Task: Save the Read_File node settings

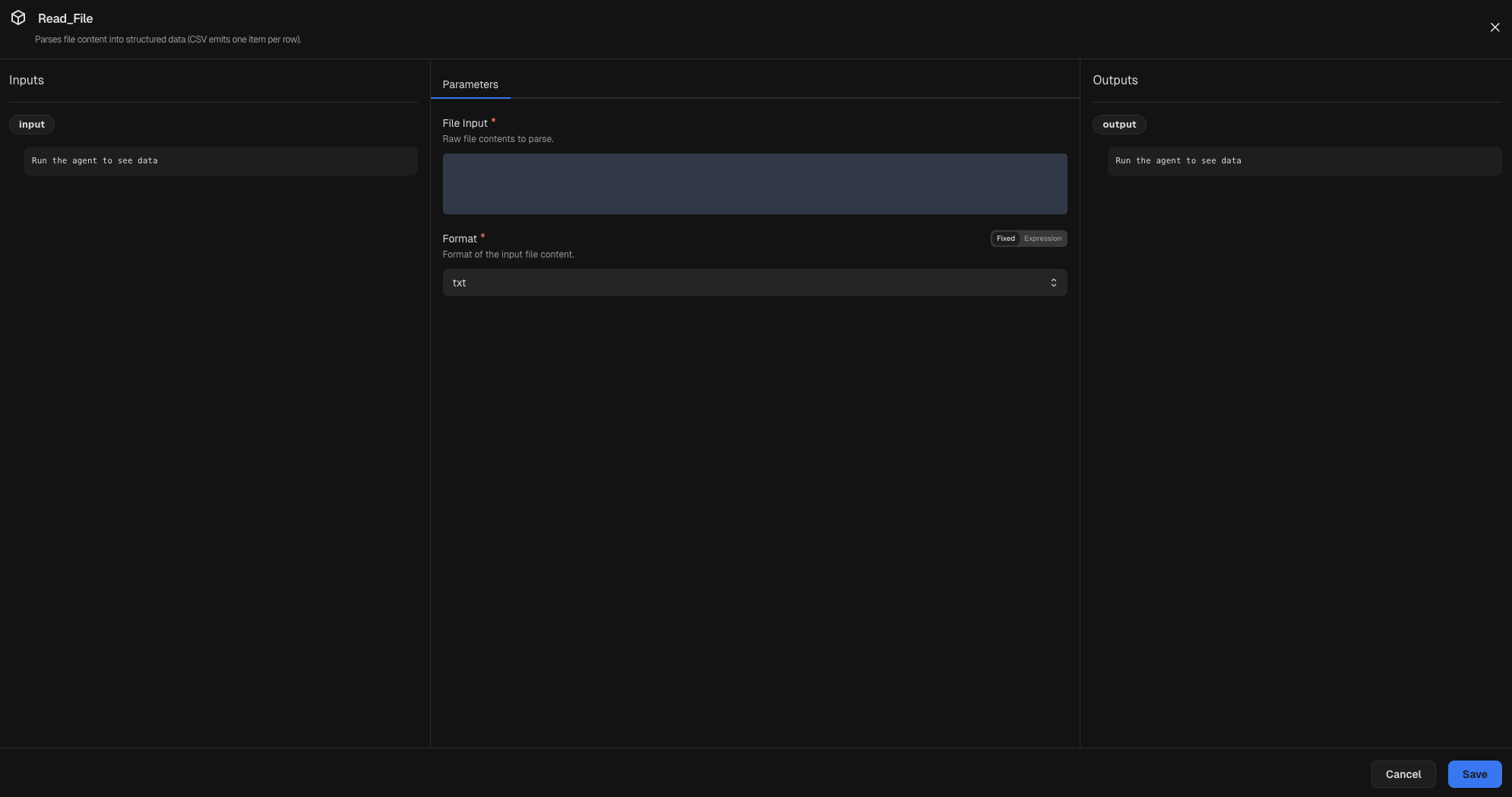Action: (x=1474, y=773)
